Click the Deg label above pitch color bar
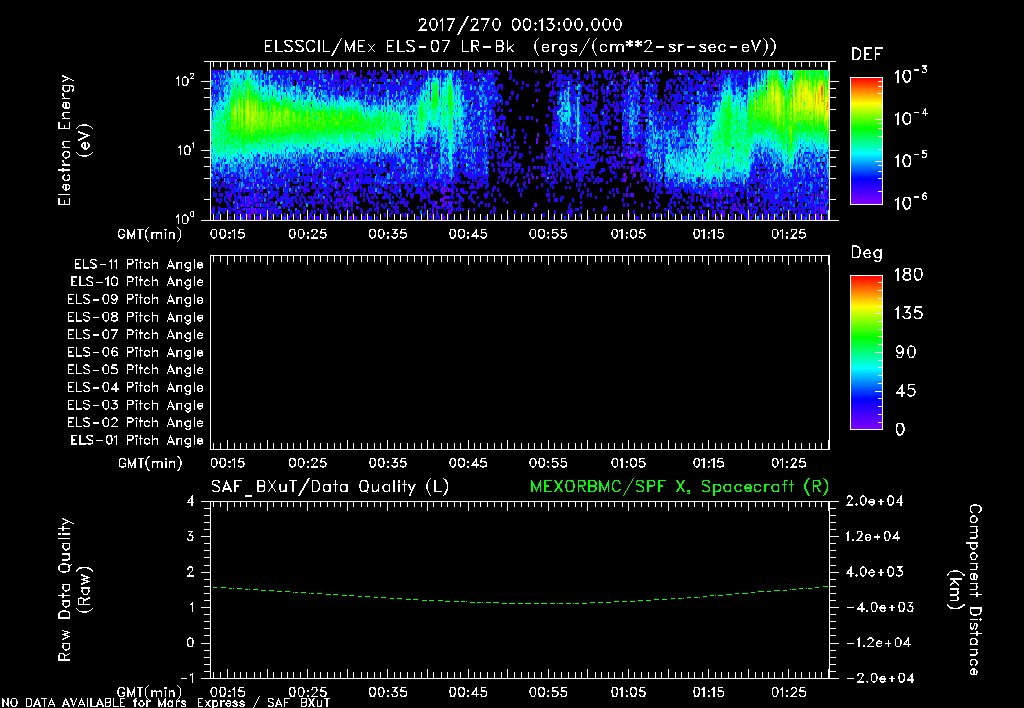1024x708 pixels. click(x=866, y=253)
